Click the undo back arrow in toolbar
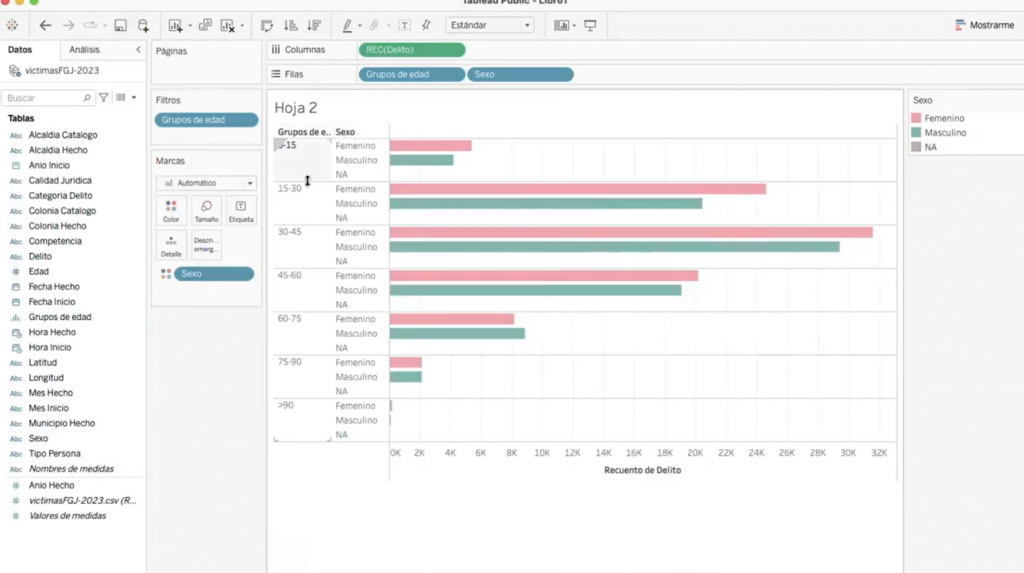This screenshot has width=1024, height=573. pos(45,25)
